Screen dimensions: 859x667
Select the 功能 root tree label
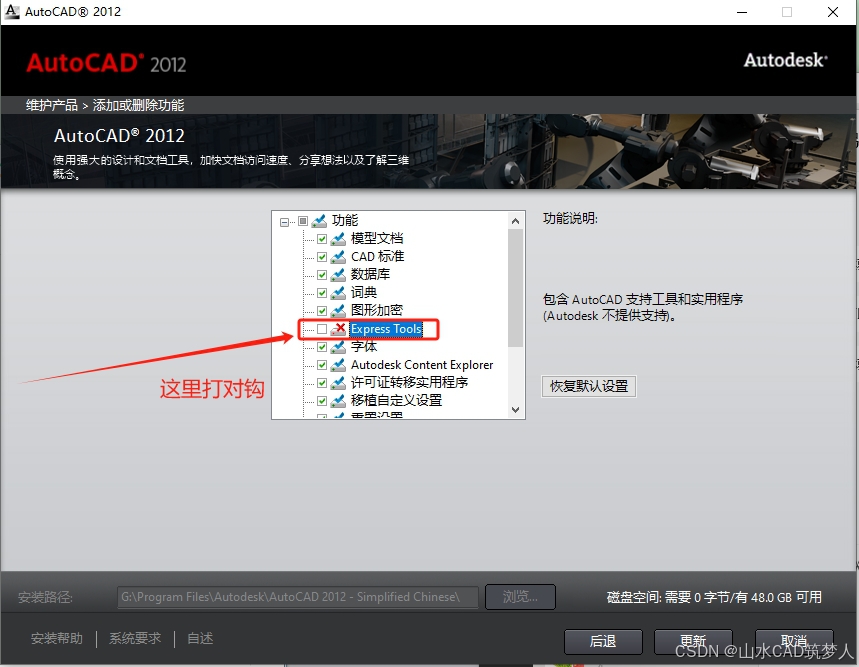pyautogui.click(x=345, y=220)
